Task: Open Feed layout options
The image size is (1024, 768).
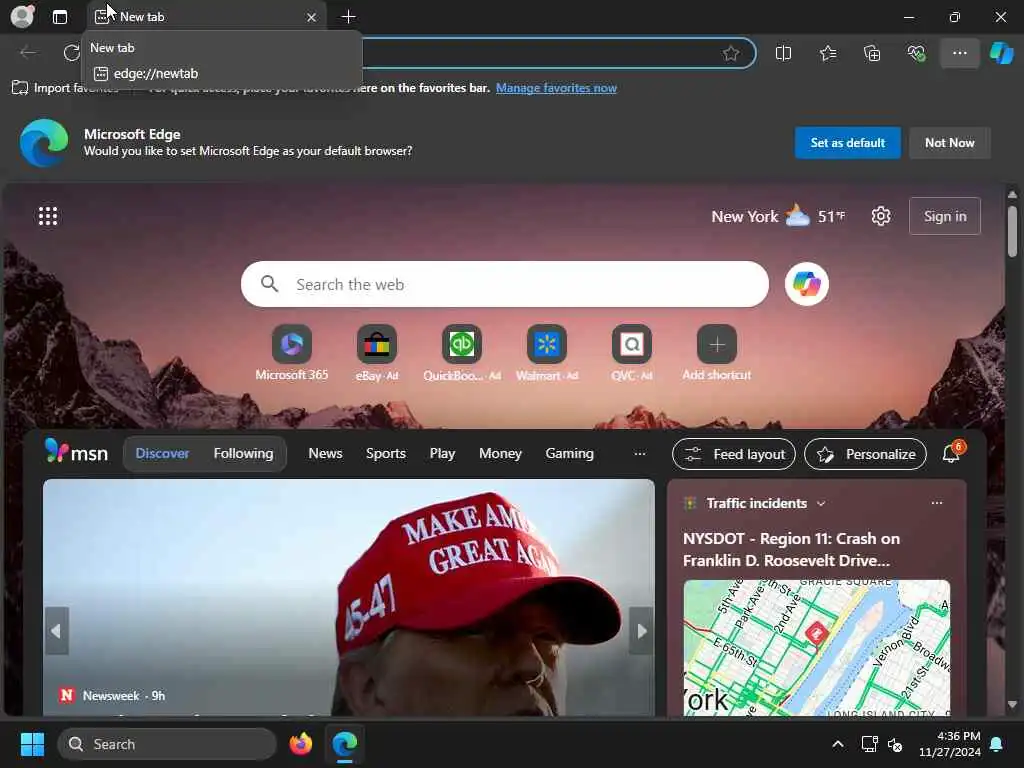Action: (x=733, y=454)
